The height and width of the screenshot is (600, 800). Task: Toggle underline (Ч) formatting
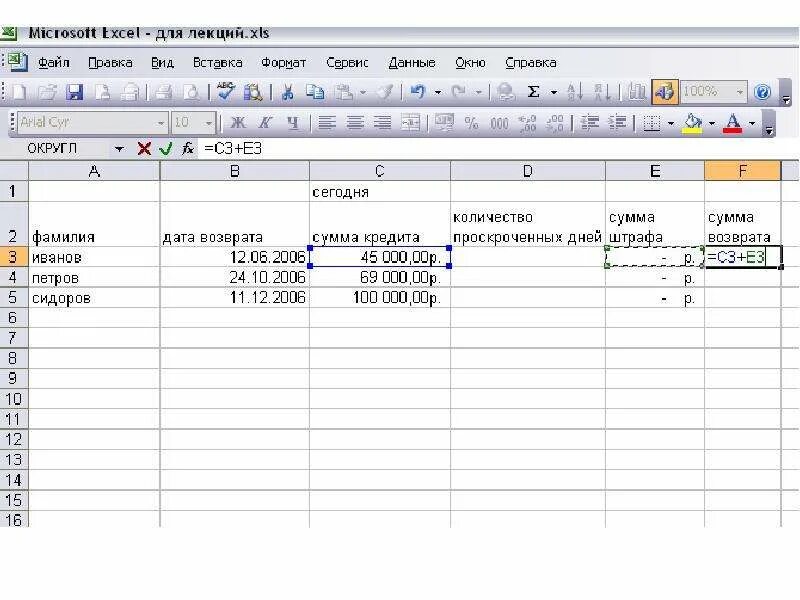click(x=292, y=122)
